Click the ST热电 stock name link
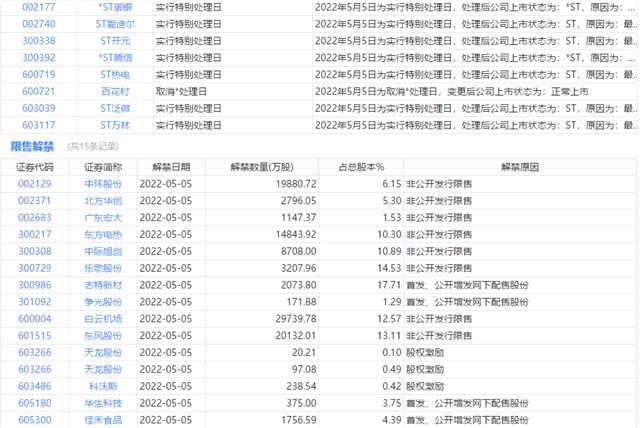The width and height of the screenshot is (640, 428). [115, 75]
